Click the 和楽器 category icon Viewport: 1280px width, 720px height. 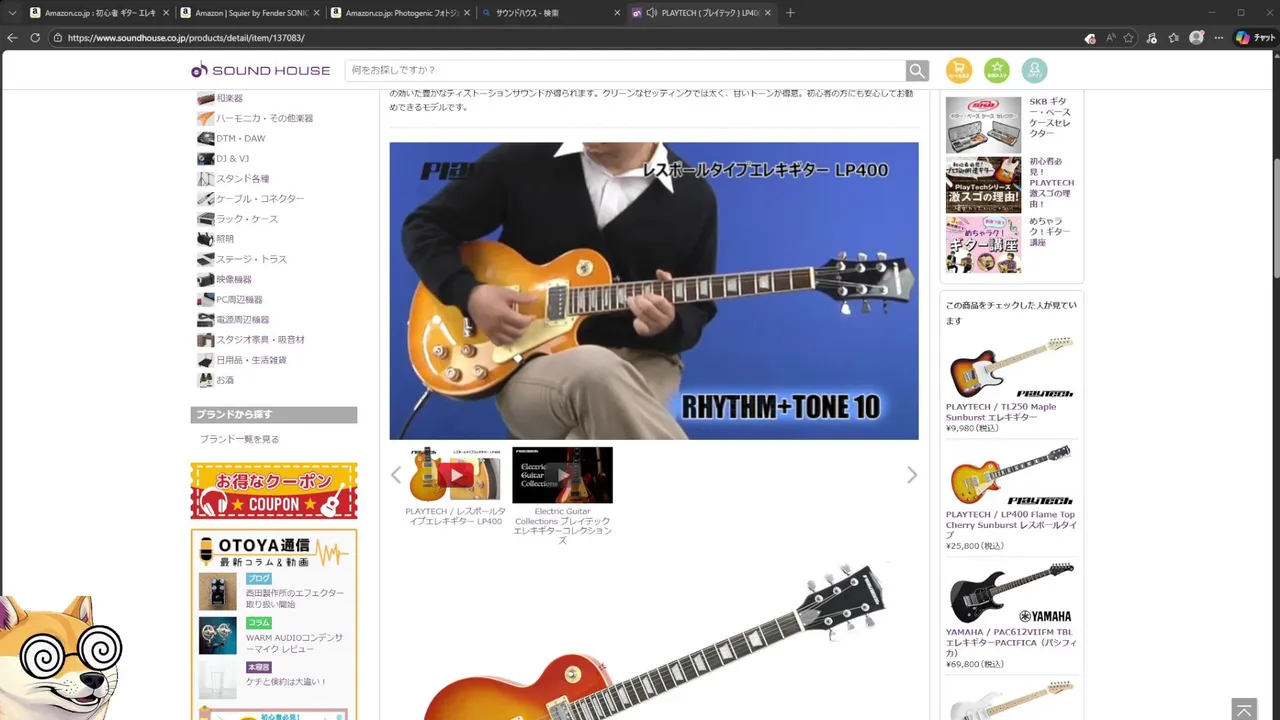205,98
